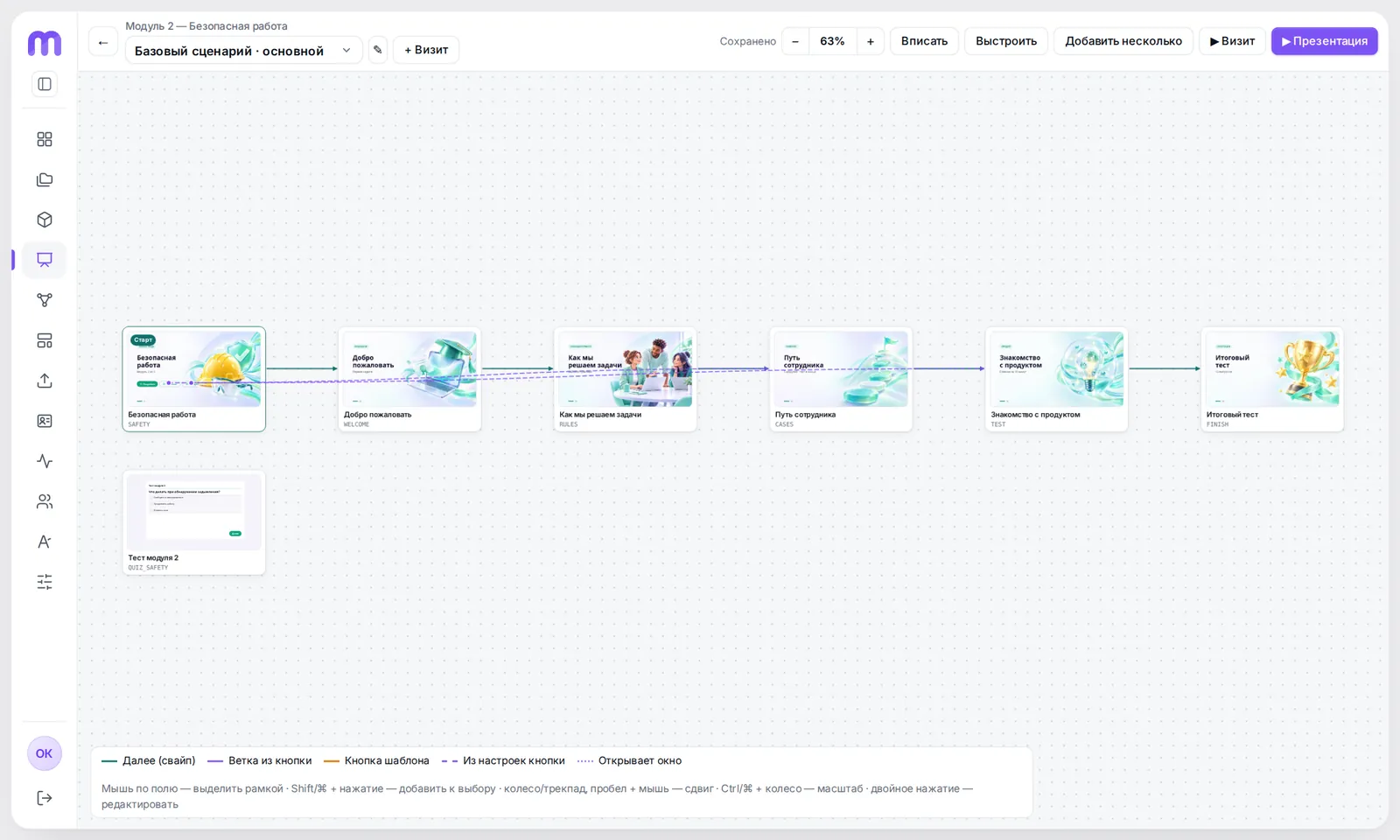Click legend item Из настроек кнопки
Image resolution: width=1400 pixels, height=840 pixels.
503,761
